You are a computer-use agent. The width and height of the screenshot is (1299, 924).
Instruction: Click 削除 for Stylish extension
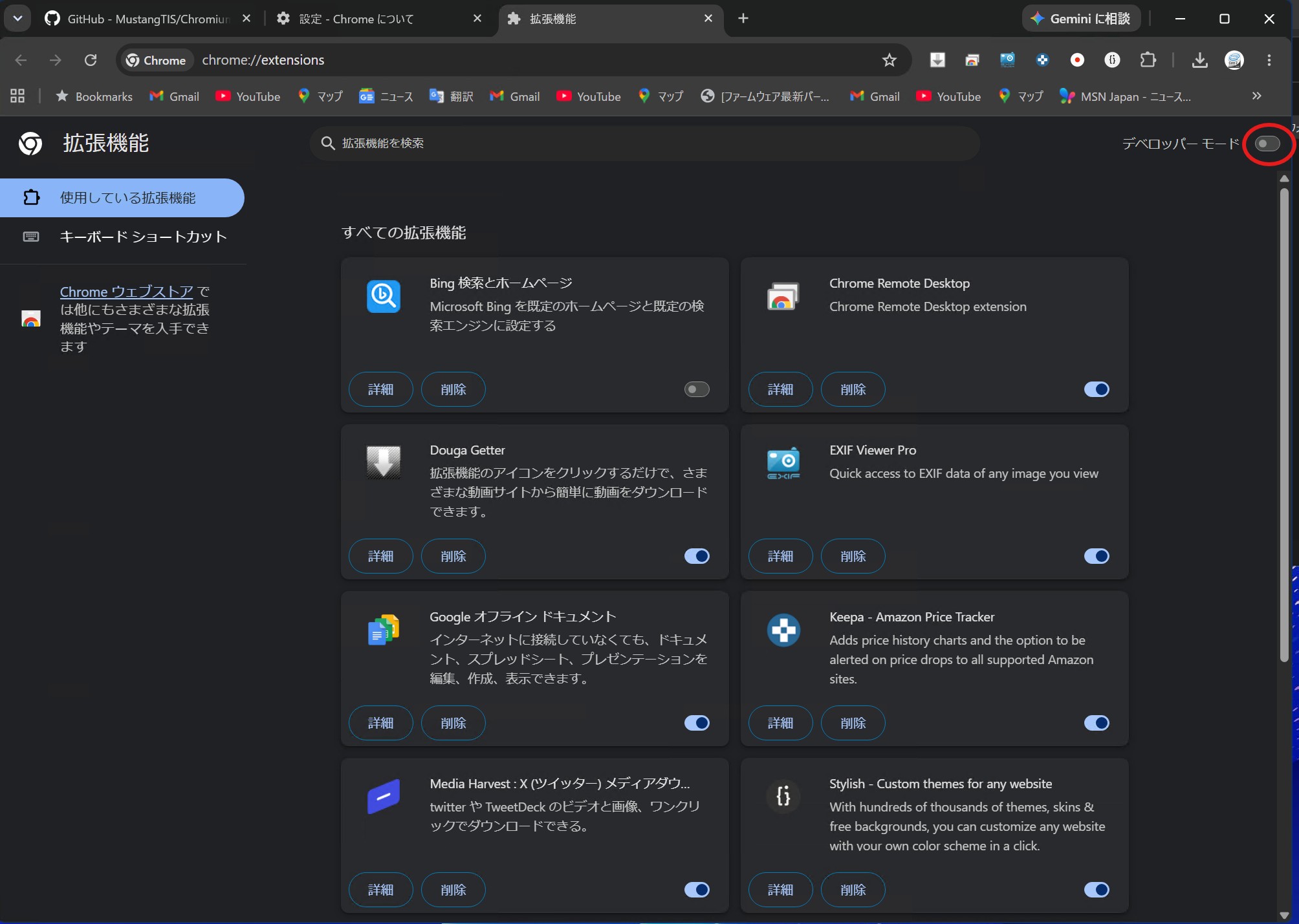(853, 890)
